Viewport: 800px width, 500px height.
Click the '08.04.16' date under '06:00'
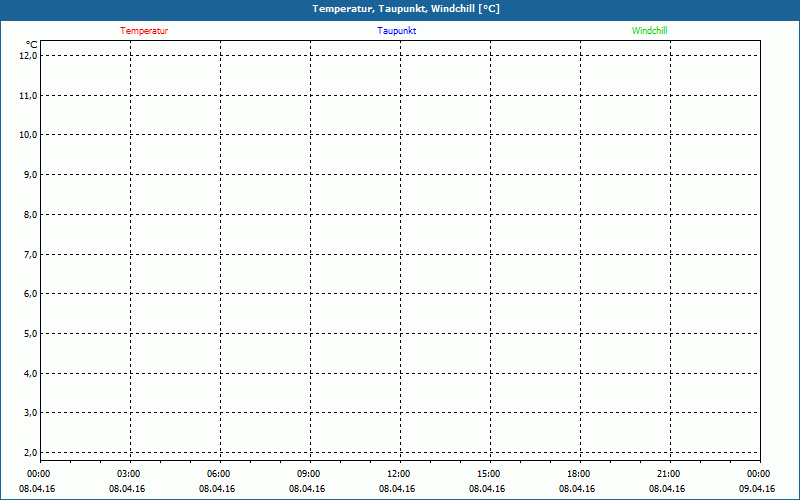coord(217,489)
